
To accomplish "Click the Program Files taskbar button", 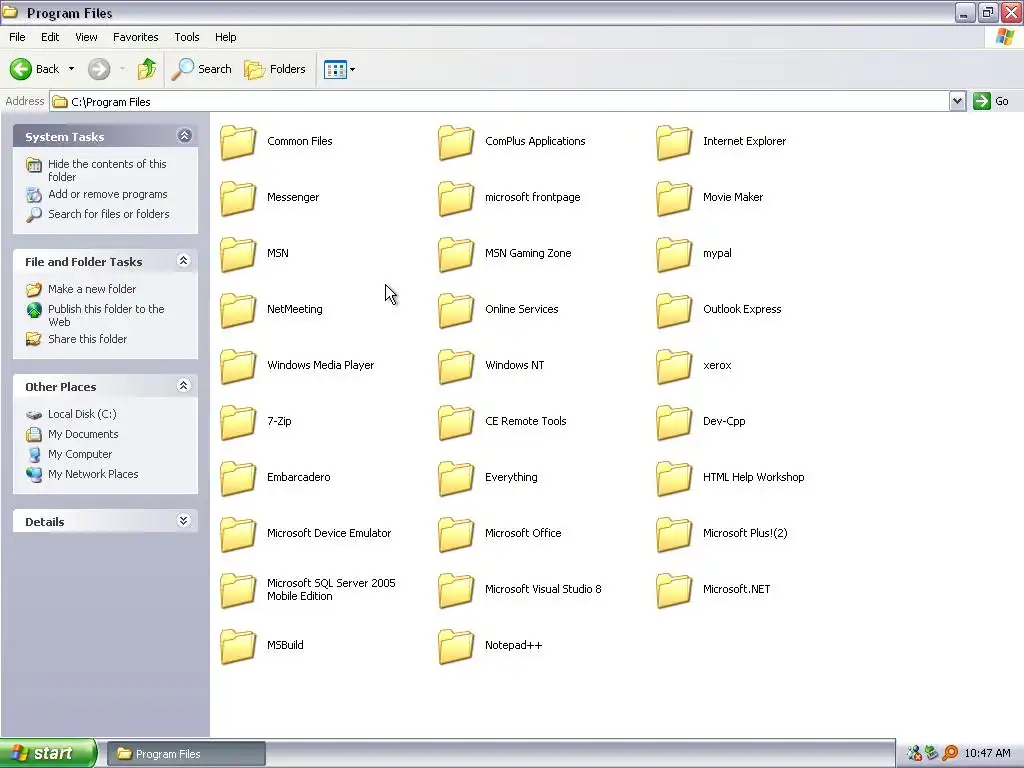I will [x=185, y=754].
